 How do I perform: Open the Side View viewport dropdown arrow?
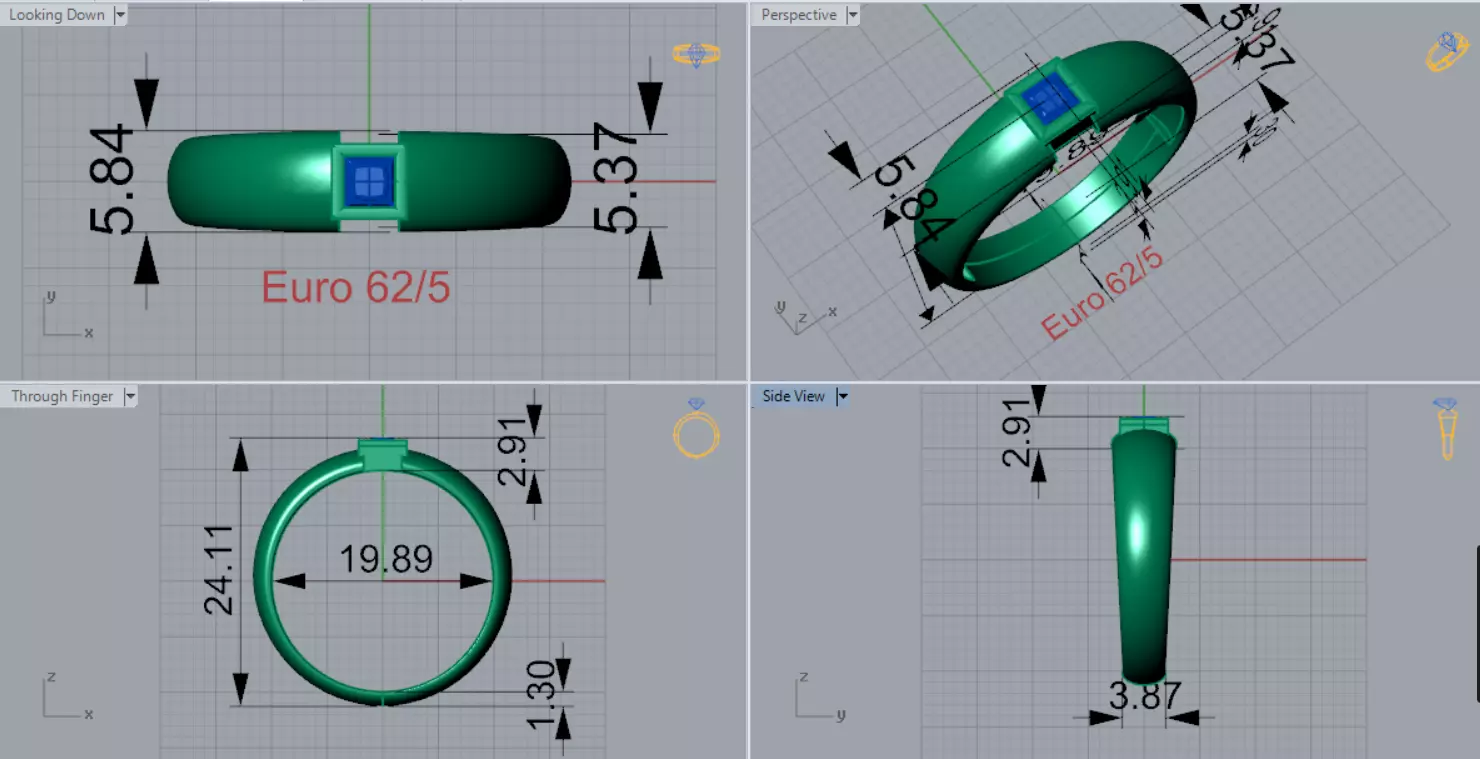pos(842,397)
